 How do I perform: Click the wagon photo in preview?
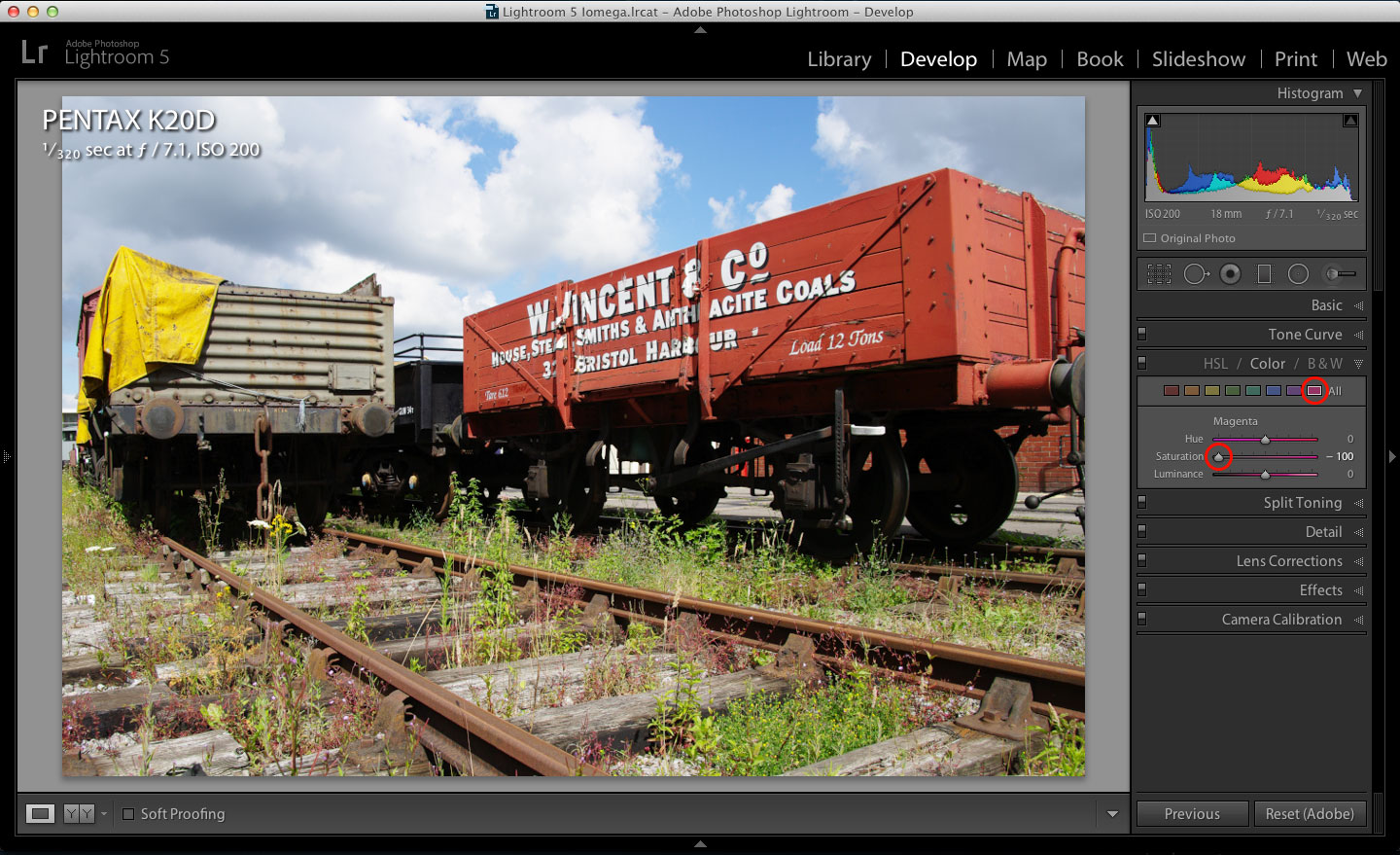(574, 436)
